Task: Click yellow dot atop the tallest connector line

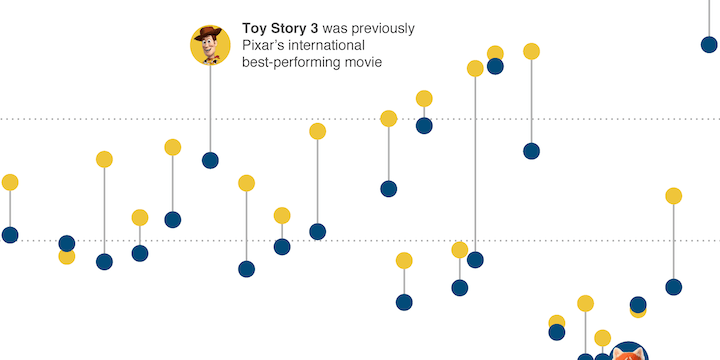Action: [475, 68]
